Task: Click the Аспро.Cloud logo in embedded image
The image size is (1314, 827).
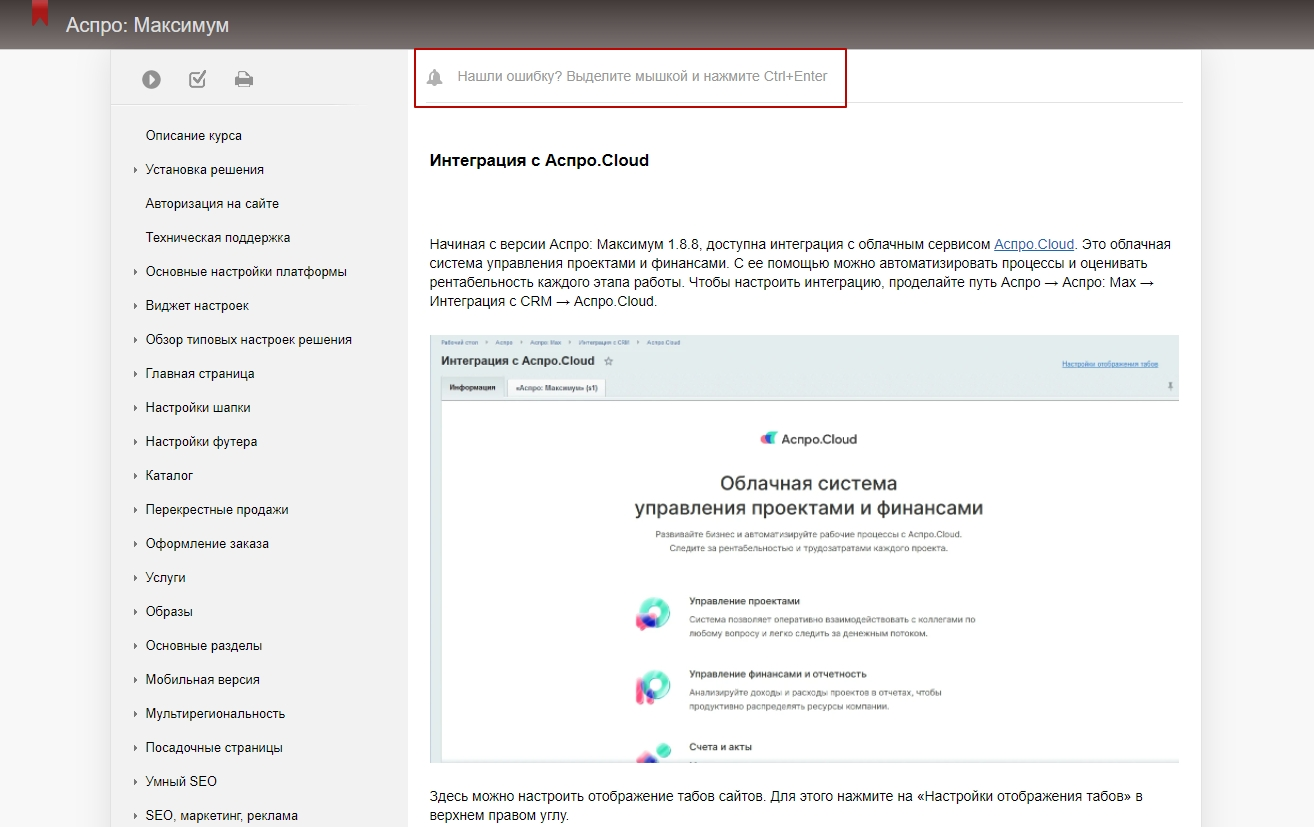Action: 808,438
